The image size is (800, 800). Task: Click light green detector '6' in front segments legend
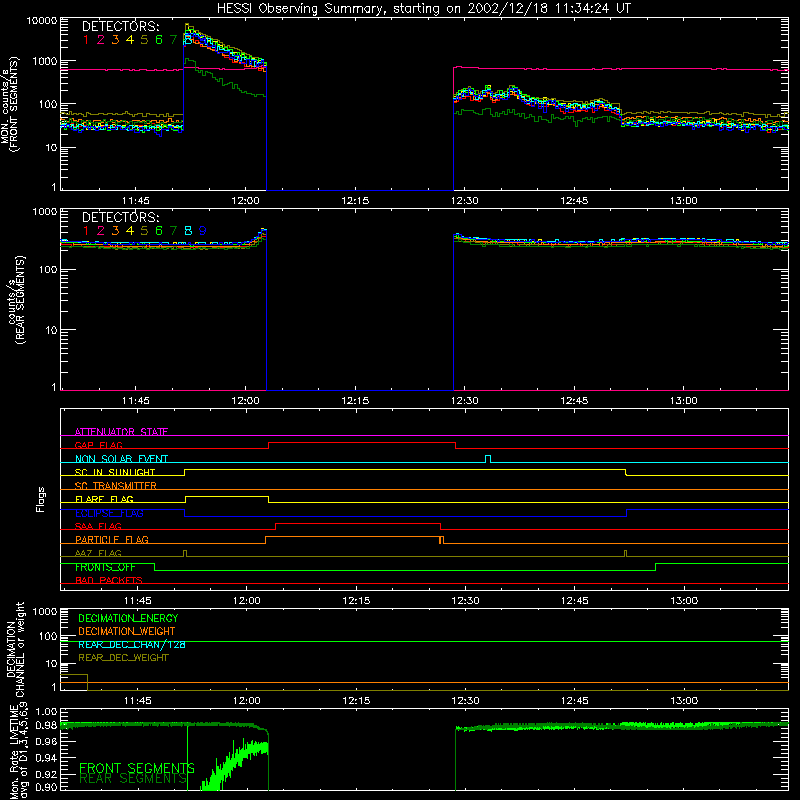click(159, 40)
